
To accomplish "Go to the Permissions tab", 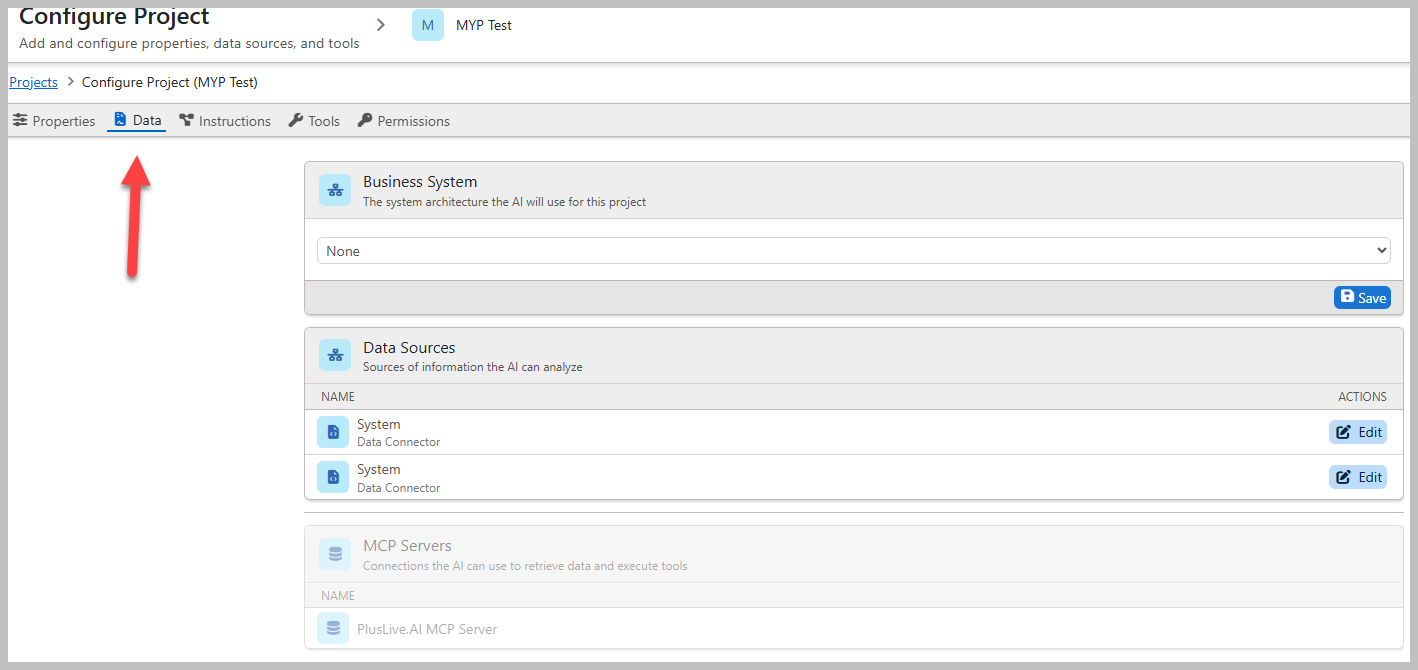I will 404,121.
